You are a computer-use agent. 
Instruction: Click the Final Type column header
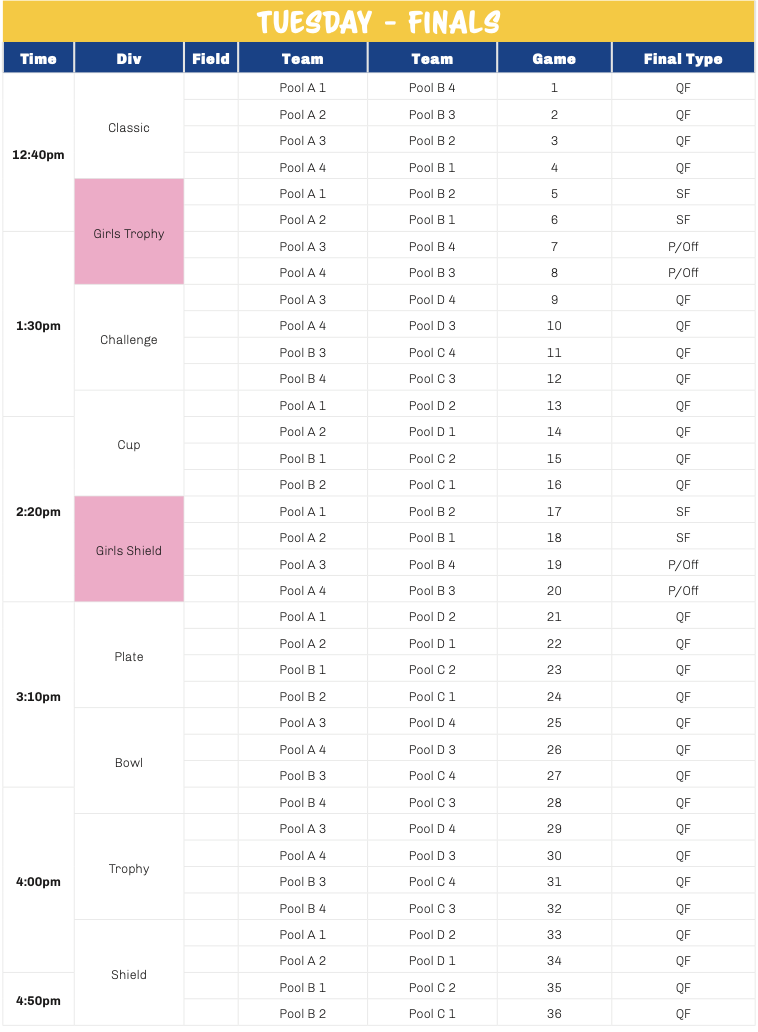tap(683, 58)
